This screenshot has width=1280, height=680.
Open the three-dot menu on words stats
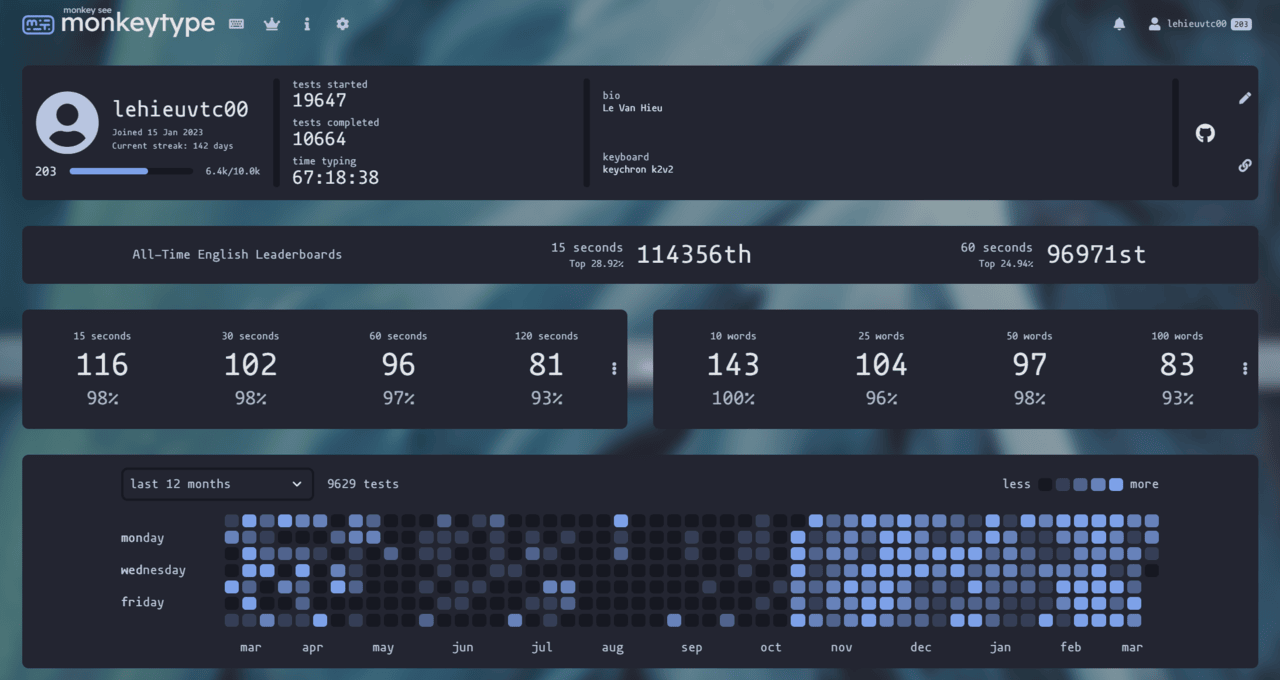[1244, 368]
